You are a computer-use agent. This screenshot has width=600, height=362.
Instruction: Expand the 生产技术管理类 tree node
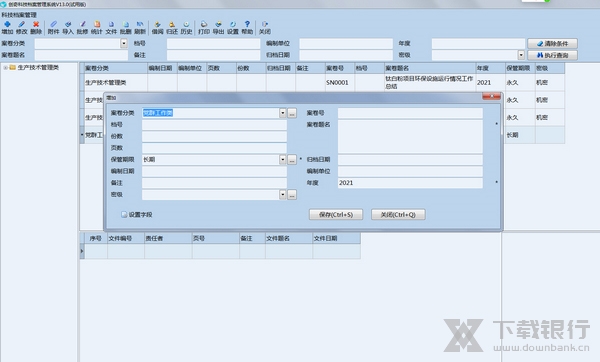[5, 68]
